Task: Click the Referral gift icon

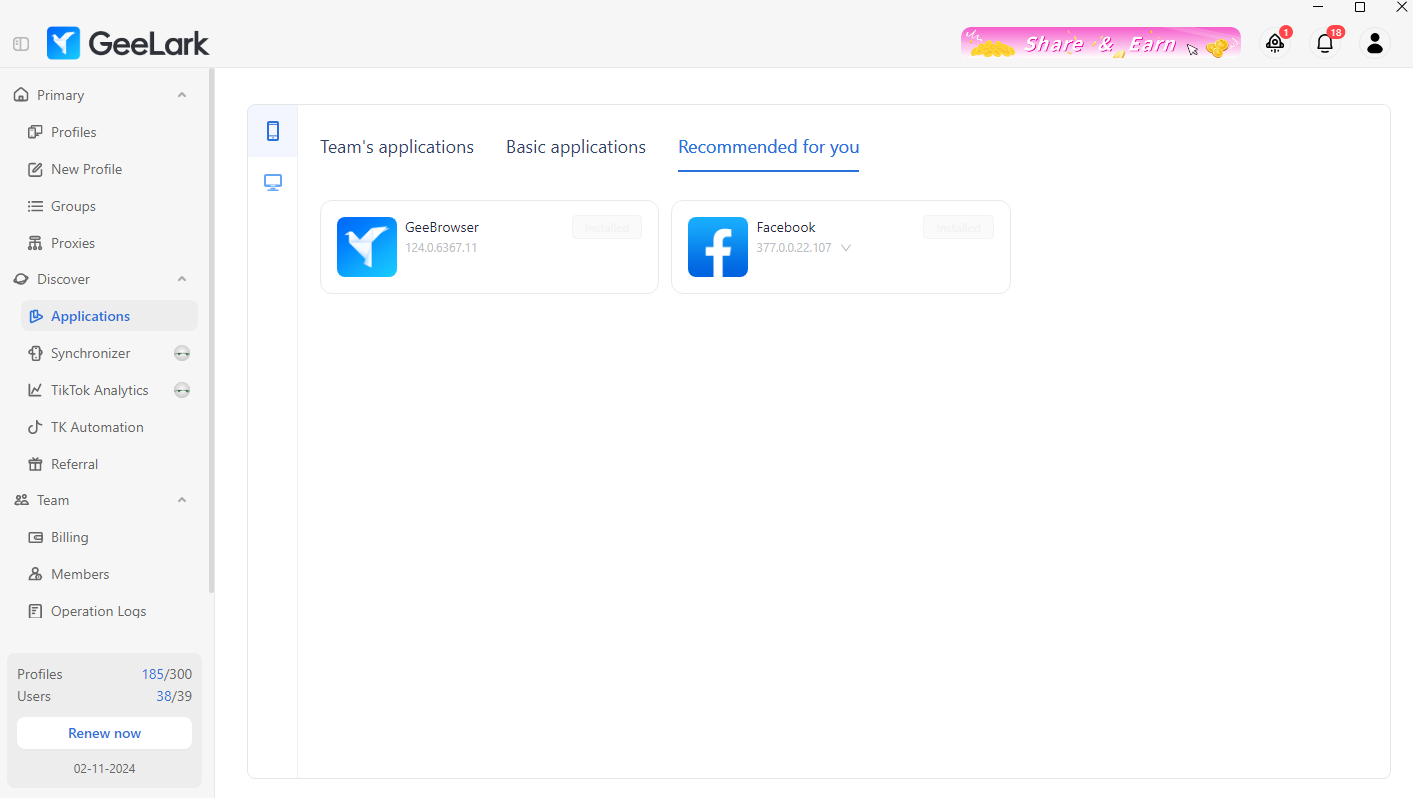Action: 35,464
